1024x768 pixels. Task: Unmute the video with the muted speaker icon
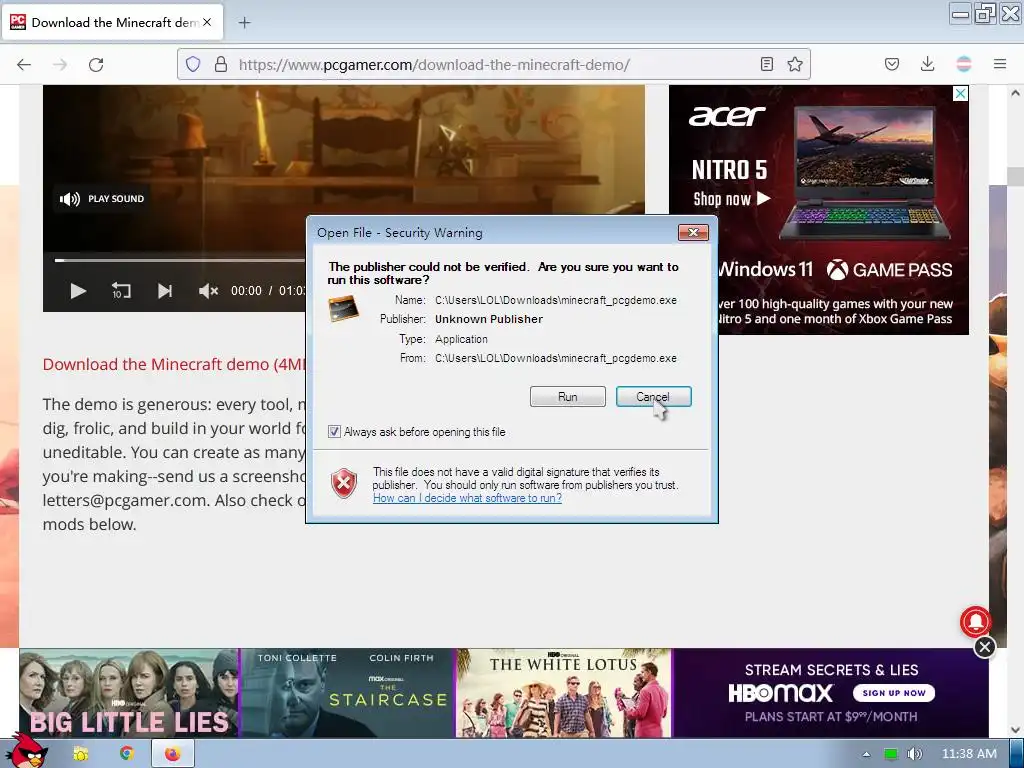[208, 291]
